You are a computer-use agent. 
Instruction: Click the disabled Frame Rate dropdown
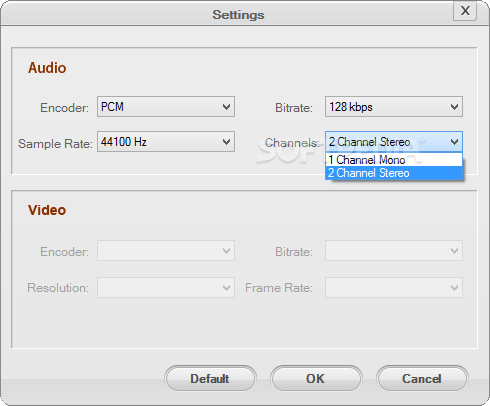point(394,287)
